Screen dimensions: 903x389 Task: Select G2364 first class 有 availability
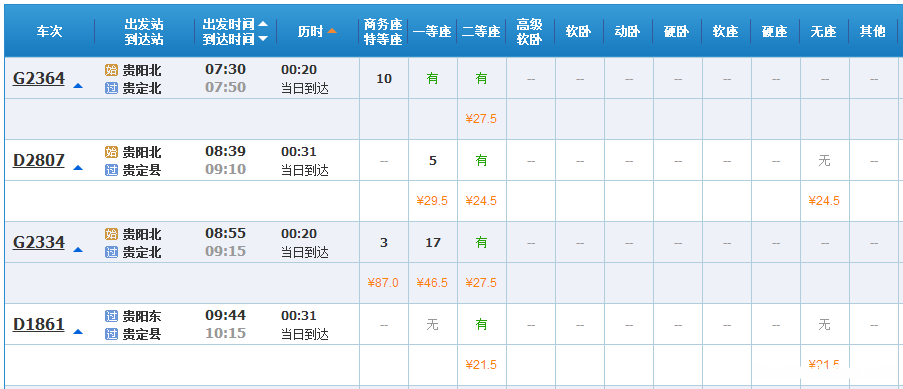tap(432, 78)
